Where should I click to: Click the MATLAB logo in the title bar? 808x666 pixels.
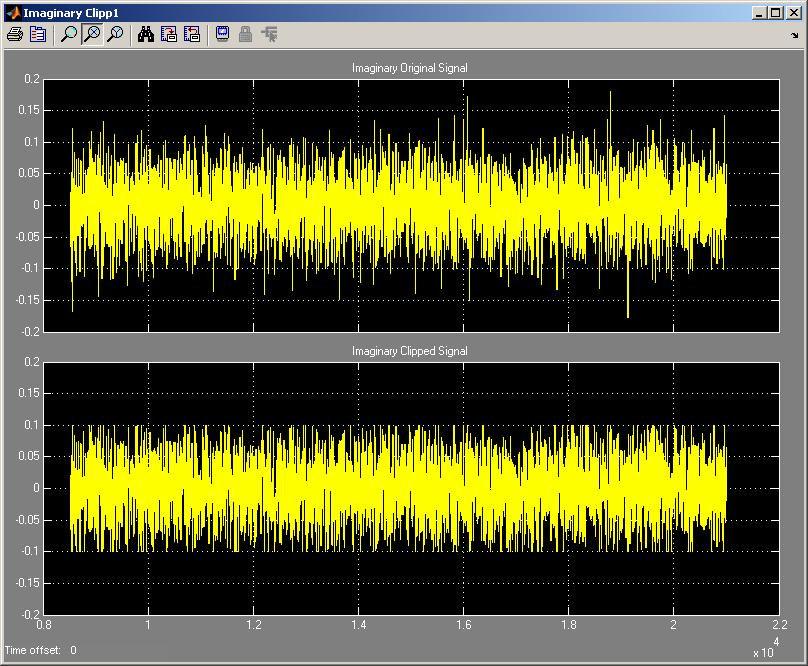12,13
